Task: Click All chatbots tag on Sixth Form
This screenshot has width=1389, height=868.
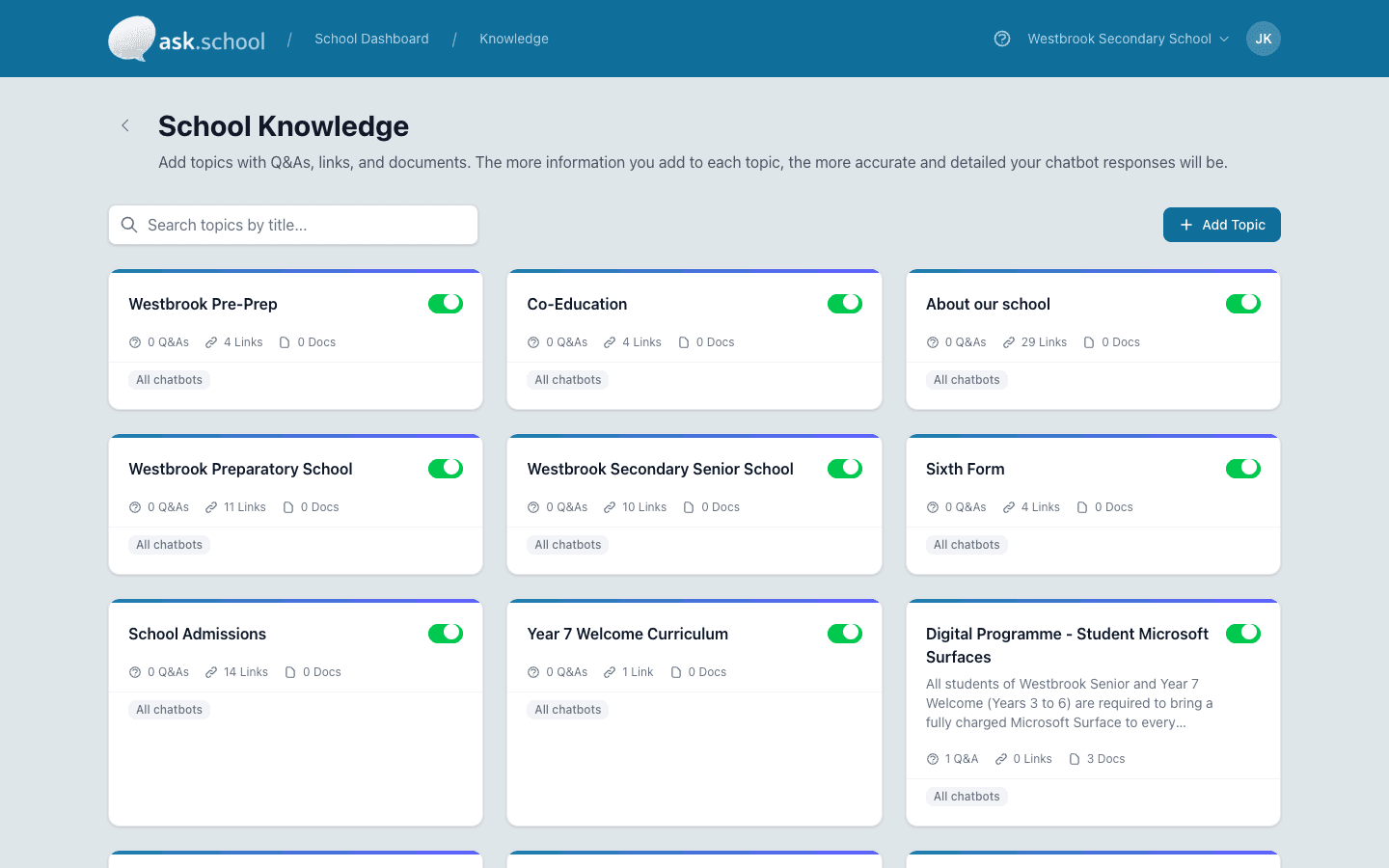Action: pos(967,545)
